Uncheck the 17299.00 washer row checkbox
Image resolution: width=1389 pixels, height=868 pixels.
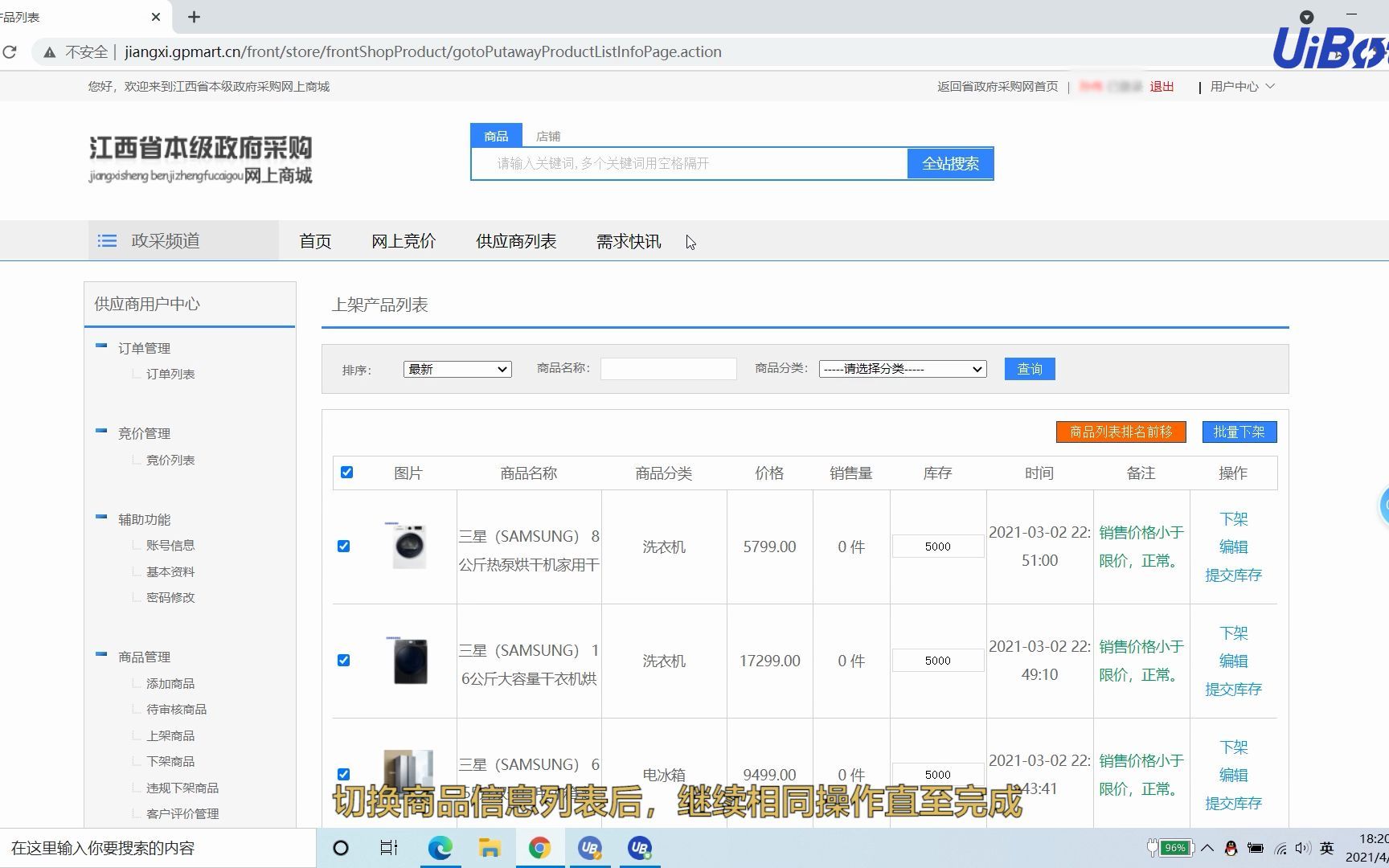(x=344, y=661)
